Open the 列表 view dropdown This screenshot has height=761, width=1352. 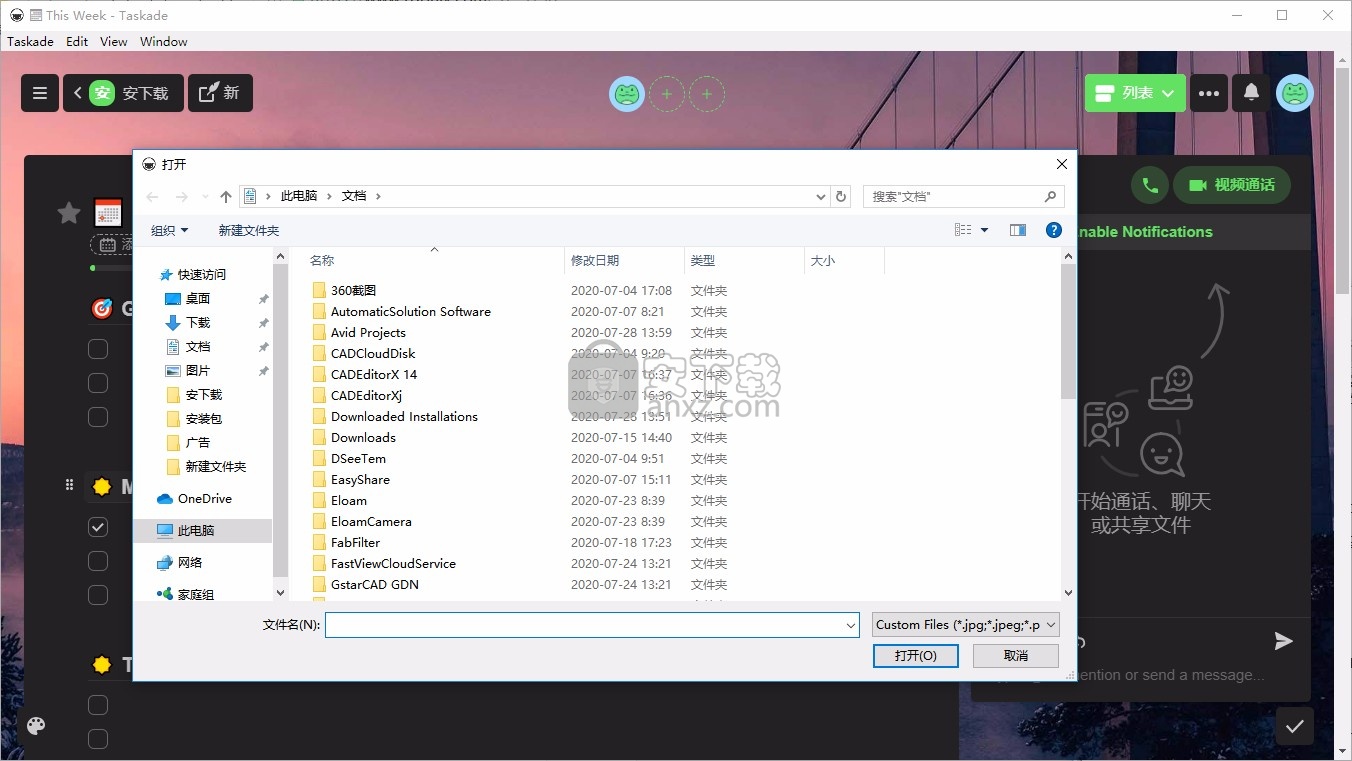point(1135,93)
